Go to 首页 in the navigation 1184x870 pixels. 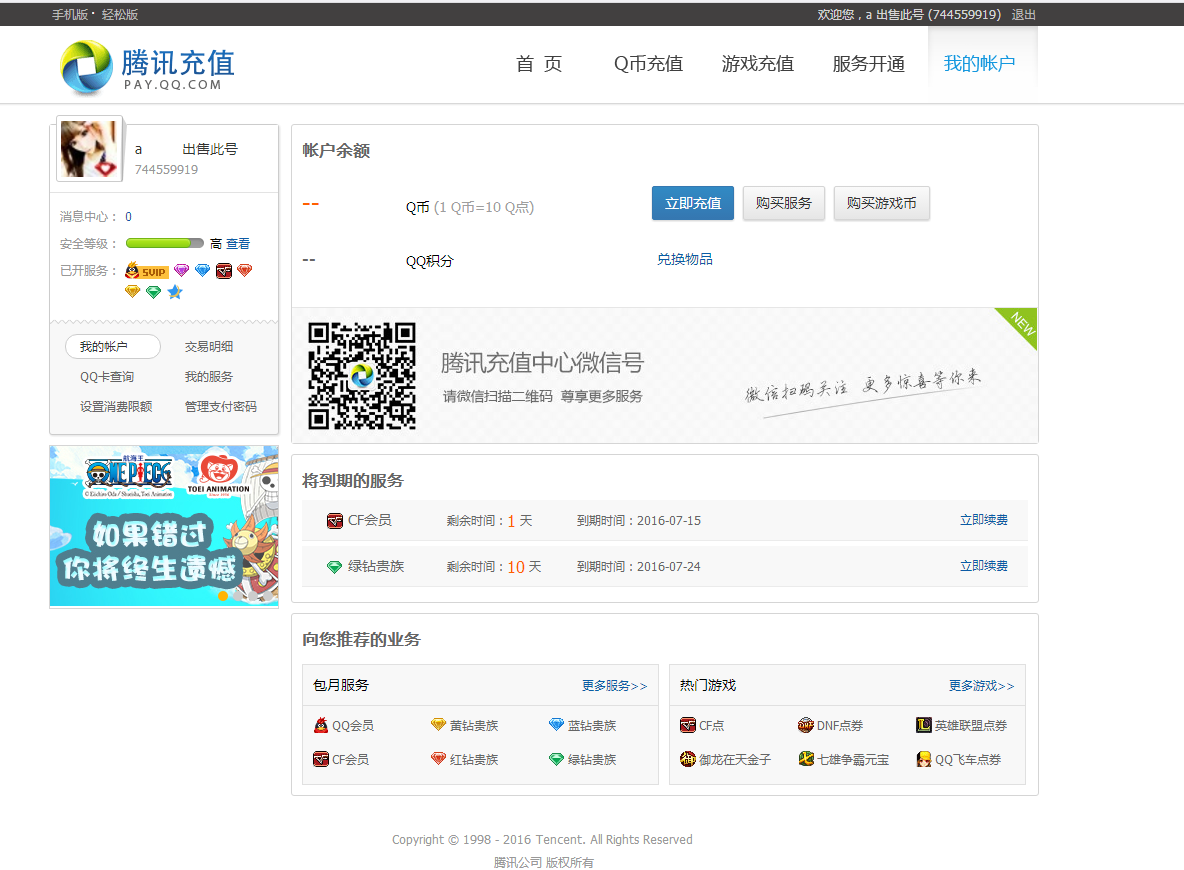pos(539,64)
